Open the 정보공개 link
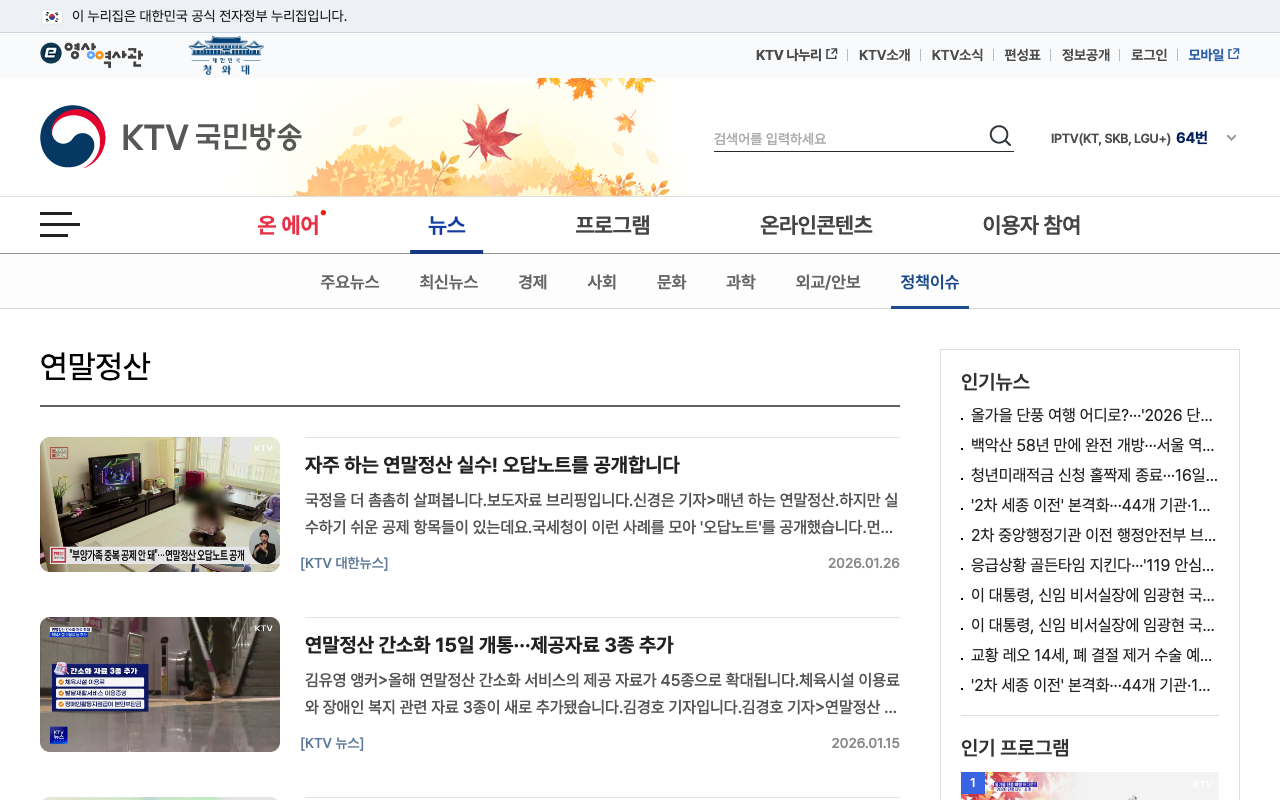This screenshot has height=800, width=1280. 1085,55
